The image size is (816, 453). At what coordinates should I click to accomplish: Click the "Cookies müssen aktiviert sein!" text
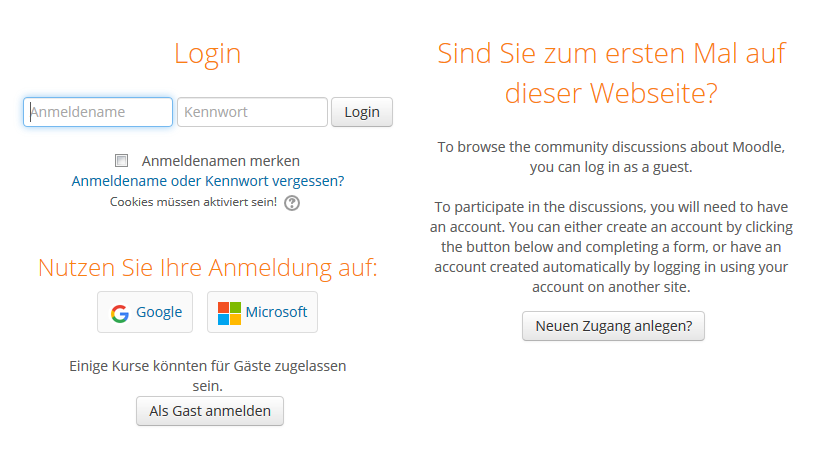[x=193, y=202]
